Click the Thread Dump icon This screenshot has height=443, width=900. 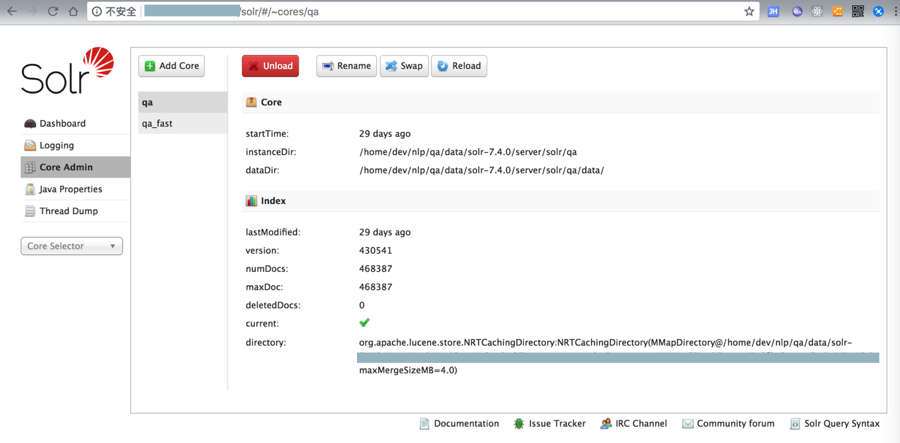[x=30, y=211]
